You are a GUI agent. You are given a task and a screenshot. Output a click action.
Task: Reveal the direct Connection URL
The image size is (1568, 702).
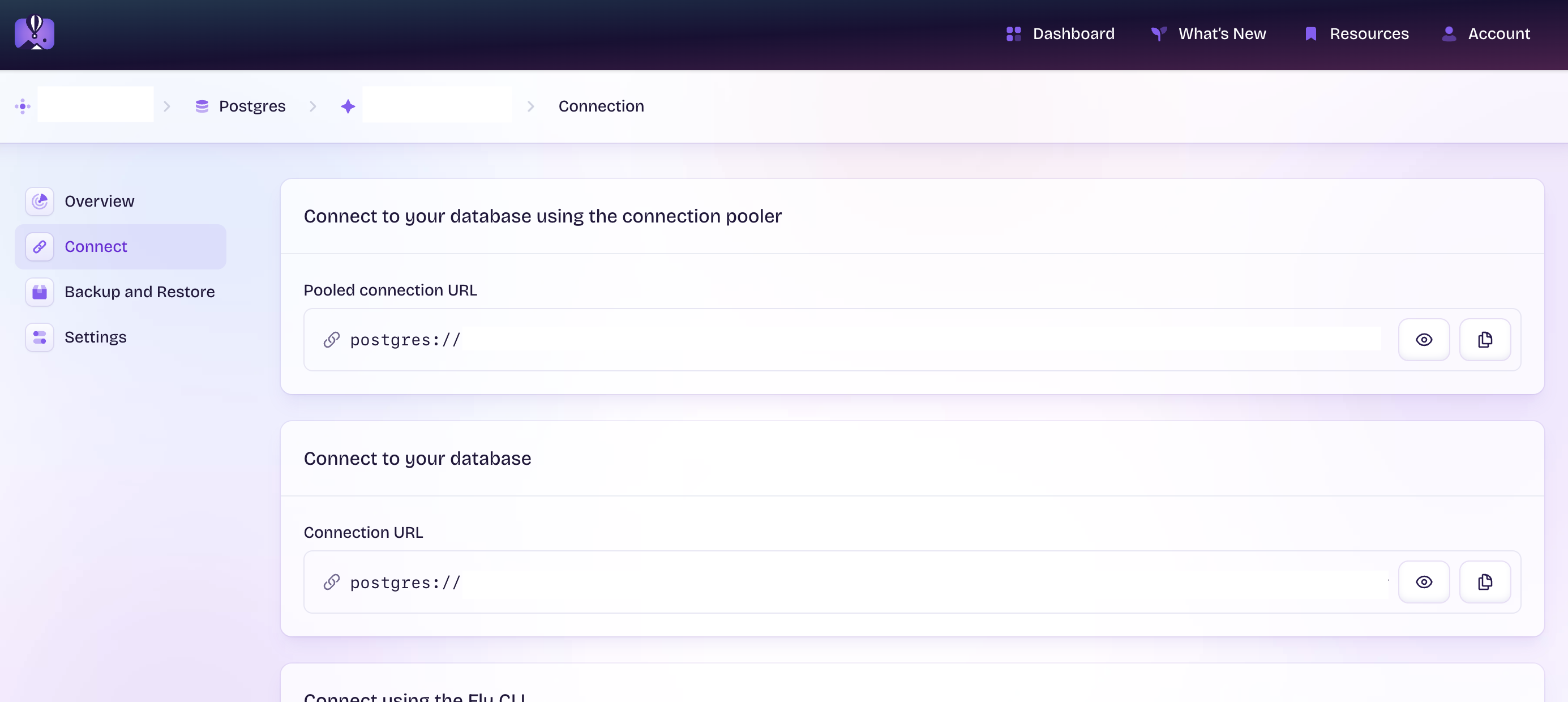1424,582
